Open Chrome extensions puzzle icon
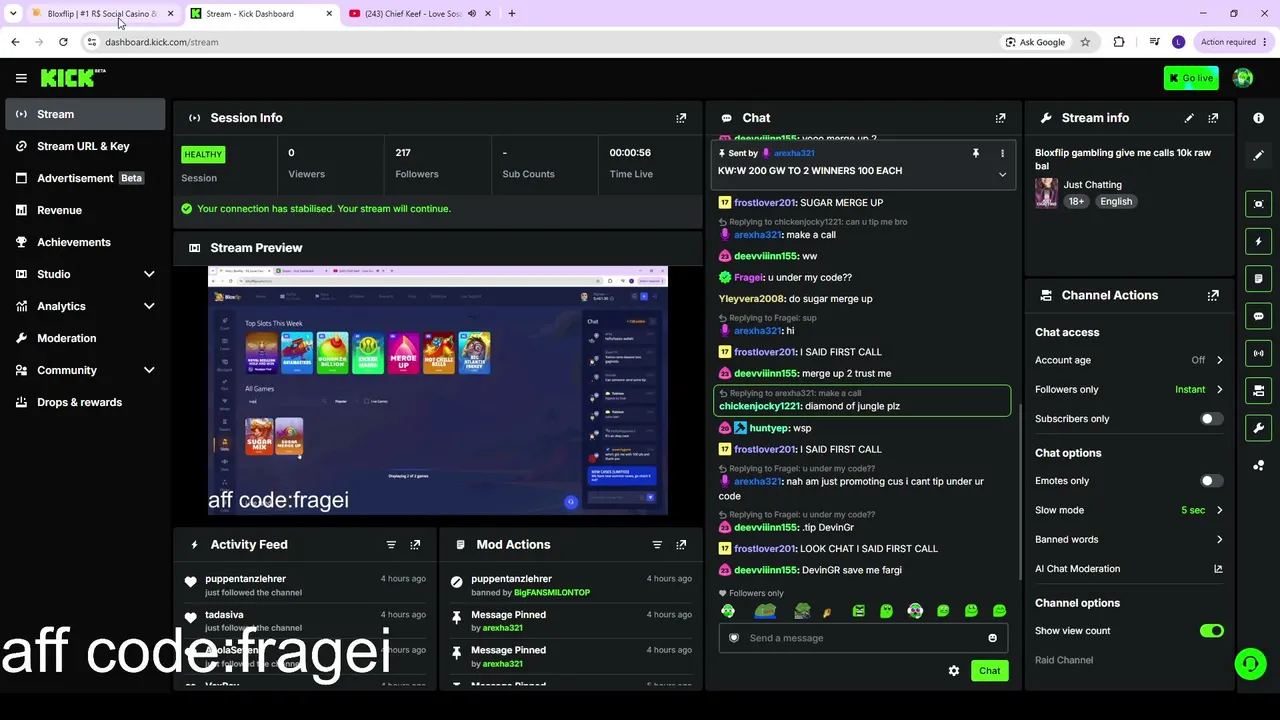The image size is (1280, 720). (x=1119, y=42)
